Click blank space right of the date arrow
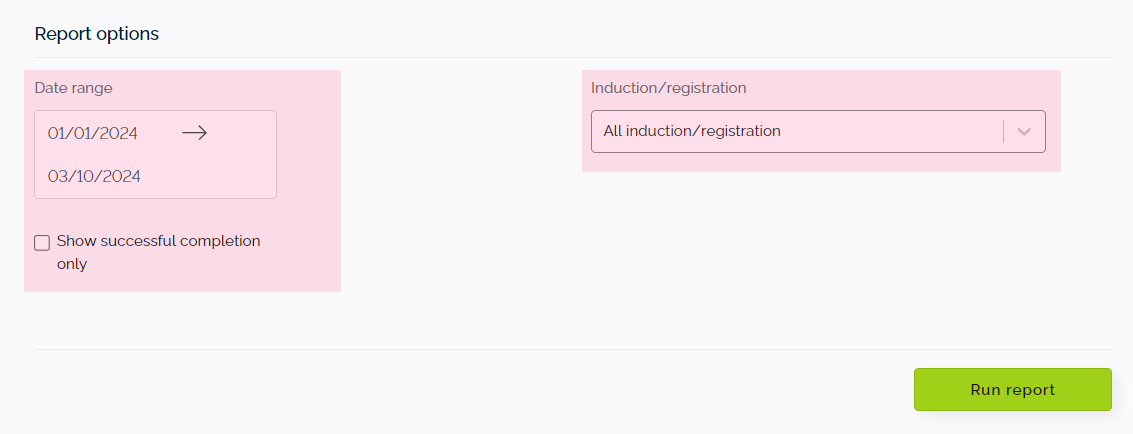Viewport: 1133px width, 434px height. (241, 133)
